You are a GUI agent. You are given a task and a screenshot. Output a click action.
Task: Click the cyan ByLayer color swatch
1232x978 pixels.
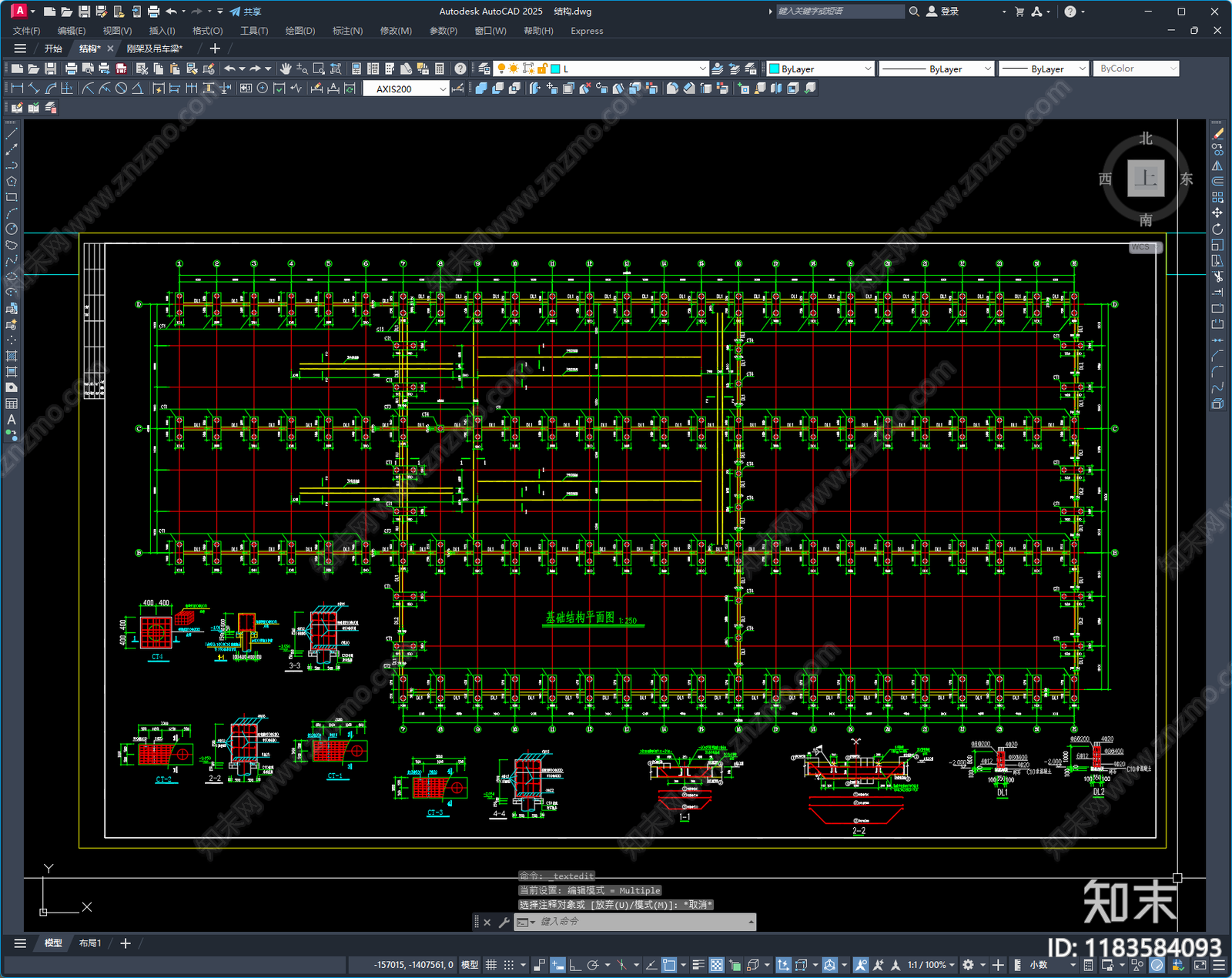click(775, 69)
